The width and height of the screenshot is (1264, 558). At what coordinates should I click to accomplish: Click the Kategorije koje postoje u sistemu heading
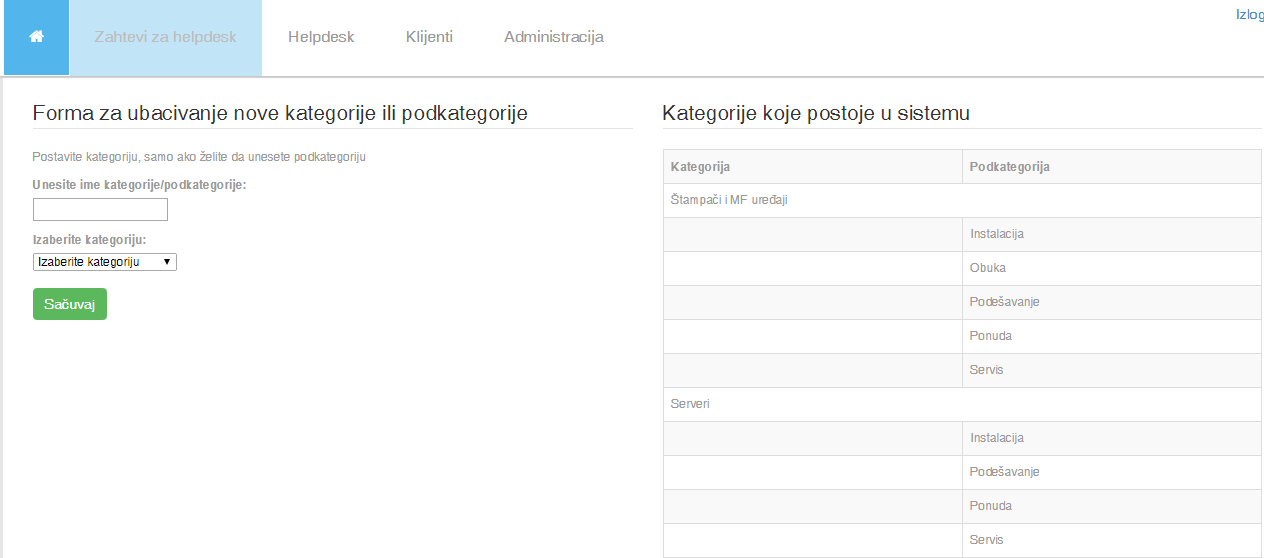816,113
